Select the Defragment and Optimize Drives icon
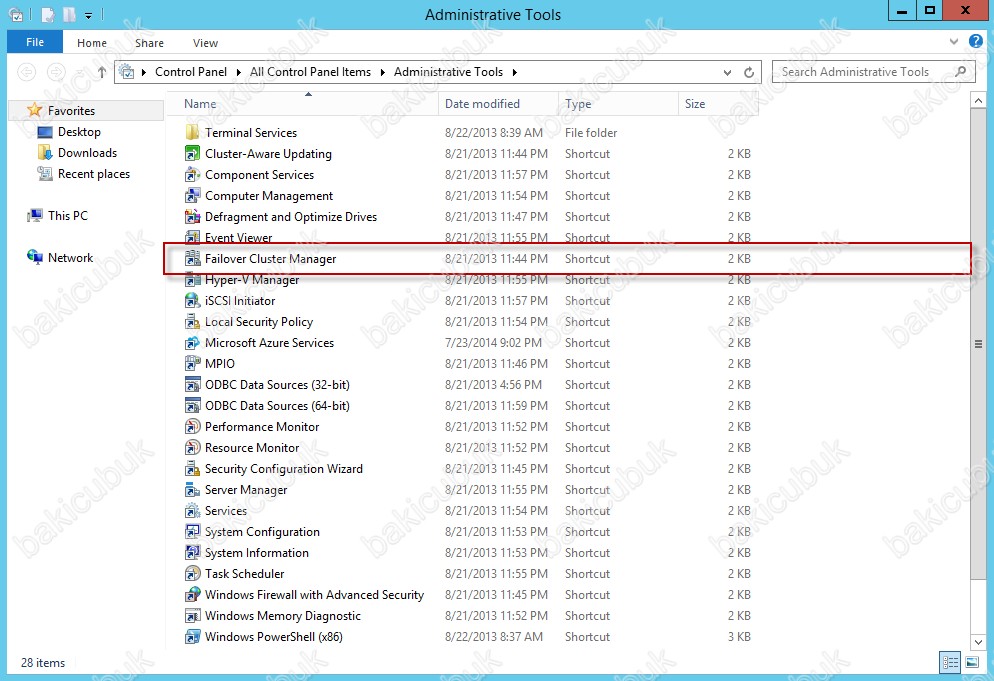This screenshot has width=994, height=681. click(x=192, y=216)
